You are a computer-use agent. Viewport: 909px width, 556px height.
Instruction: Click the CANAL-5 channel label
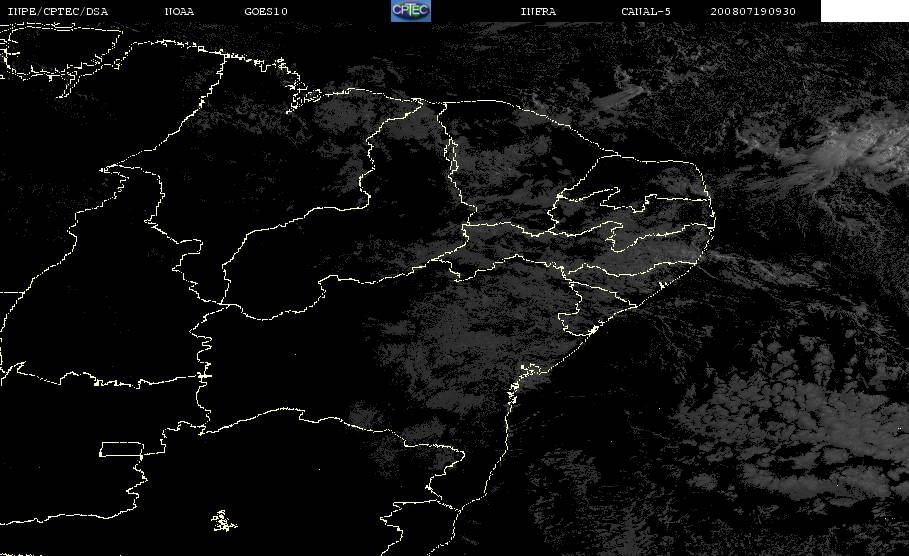(x=646, y=12)
